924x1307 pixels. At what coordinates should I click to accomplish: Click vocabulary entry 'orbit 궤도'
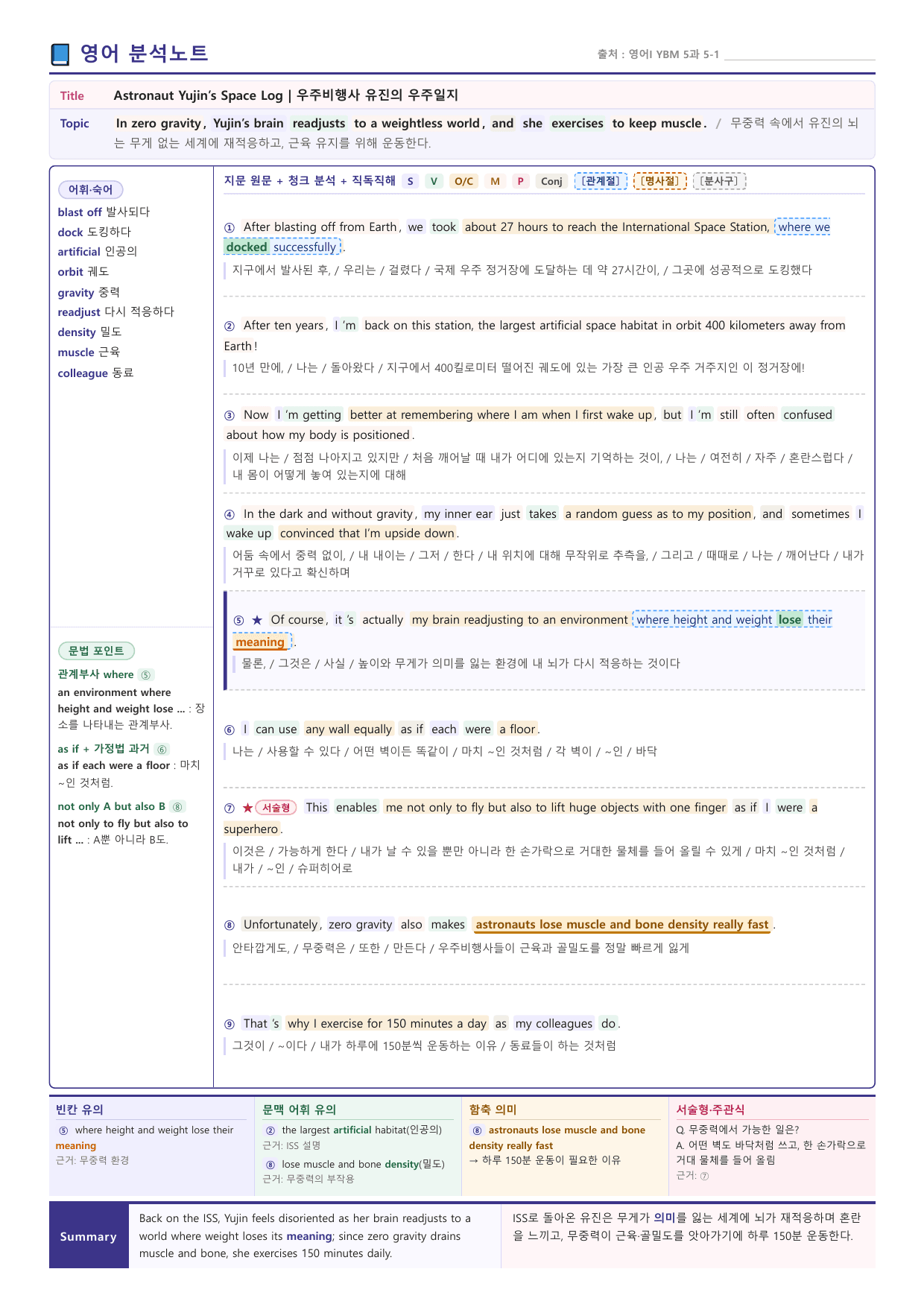pyautogui.click(x=83, y=272)
